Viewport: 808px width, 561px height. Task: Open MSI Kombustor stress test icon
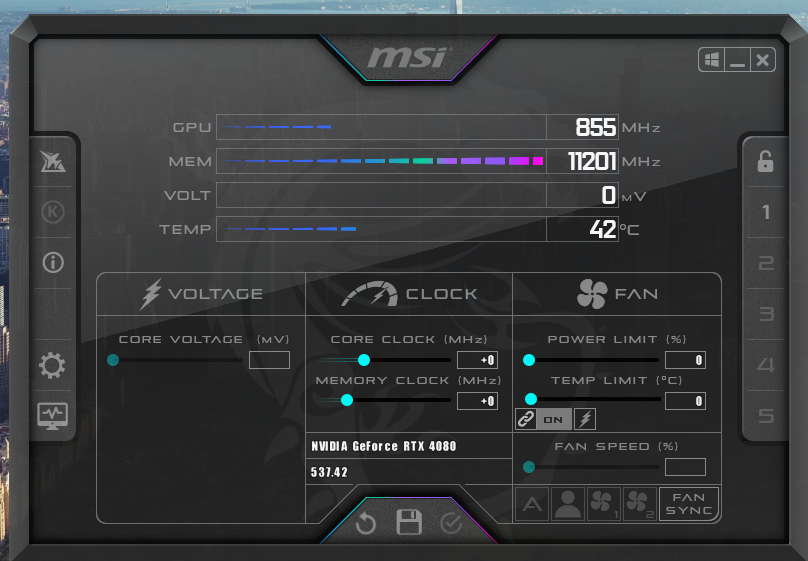click(53, 212)
